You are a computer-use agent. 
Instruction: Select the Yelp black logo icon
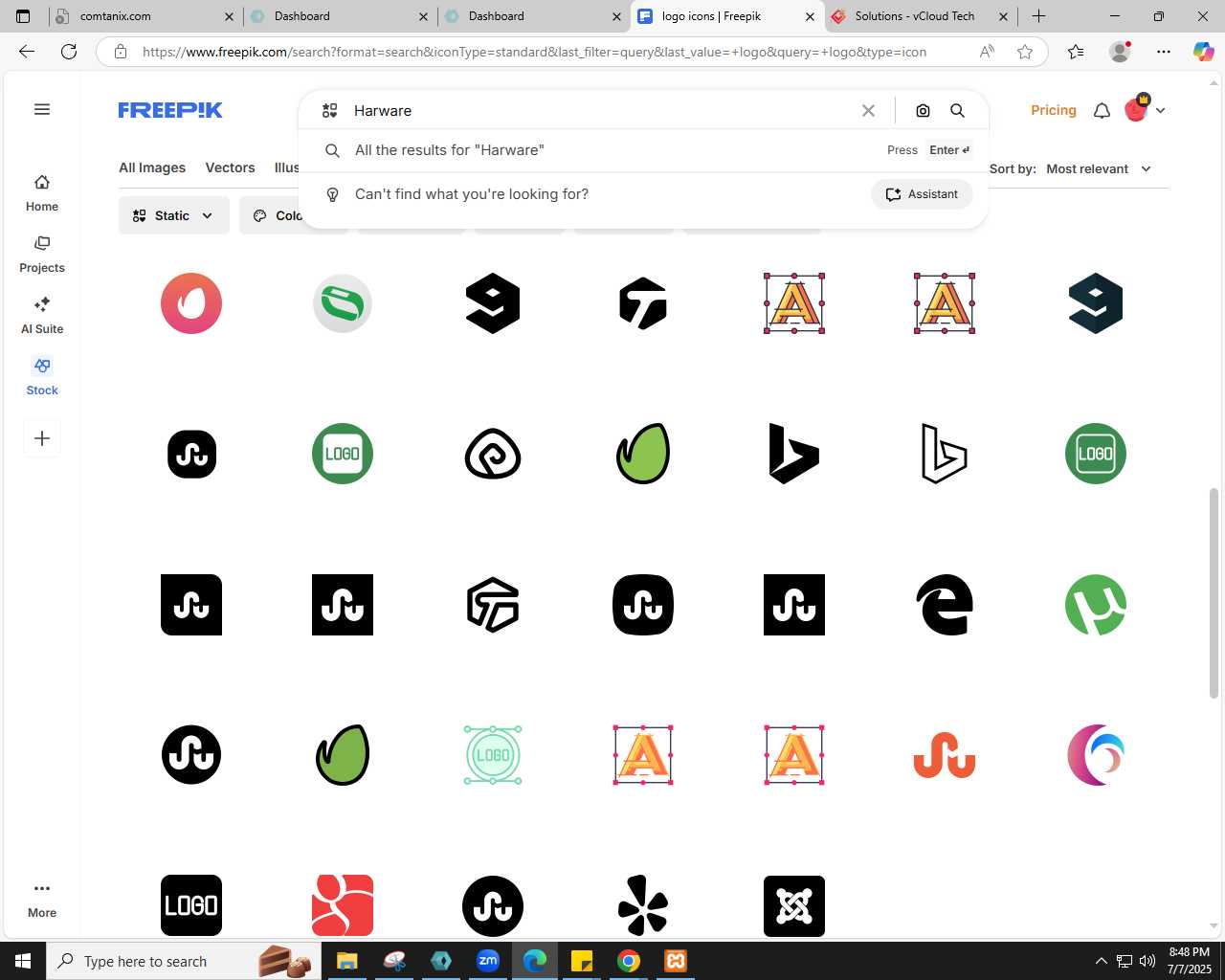point(643,905)
